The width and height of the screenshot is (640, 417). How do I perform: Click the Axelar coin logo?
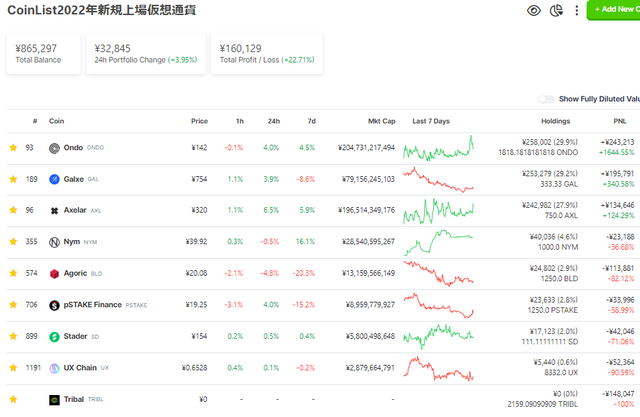pyautogui.click(x=54, y=211)
